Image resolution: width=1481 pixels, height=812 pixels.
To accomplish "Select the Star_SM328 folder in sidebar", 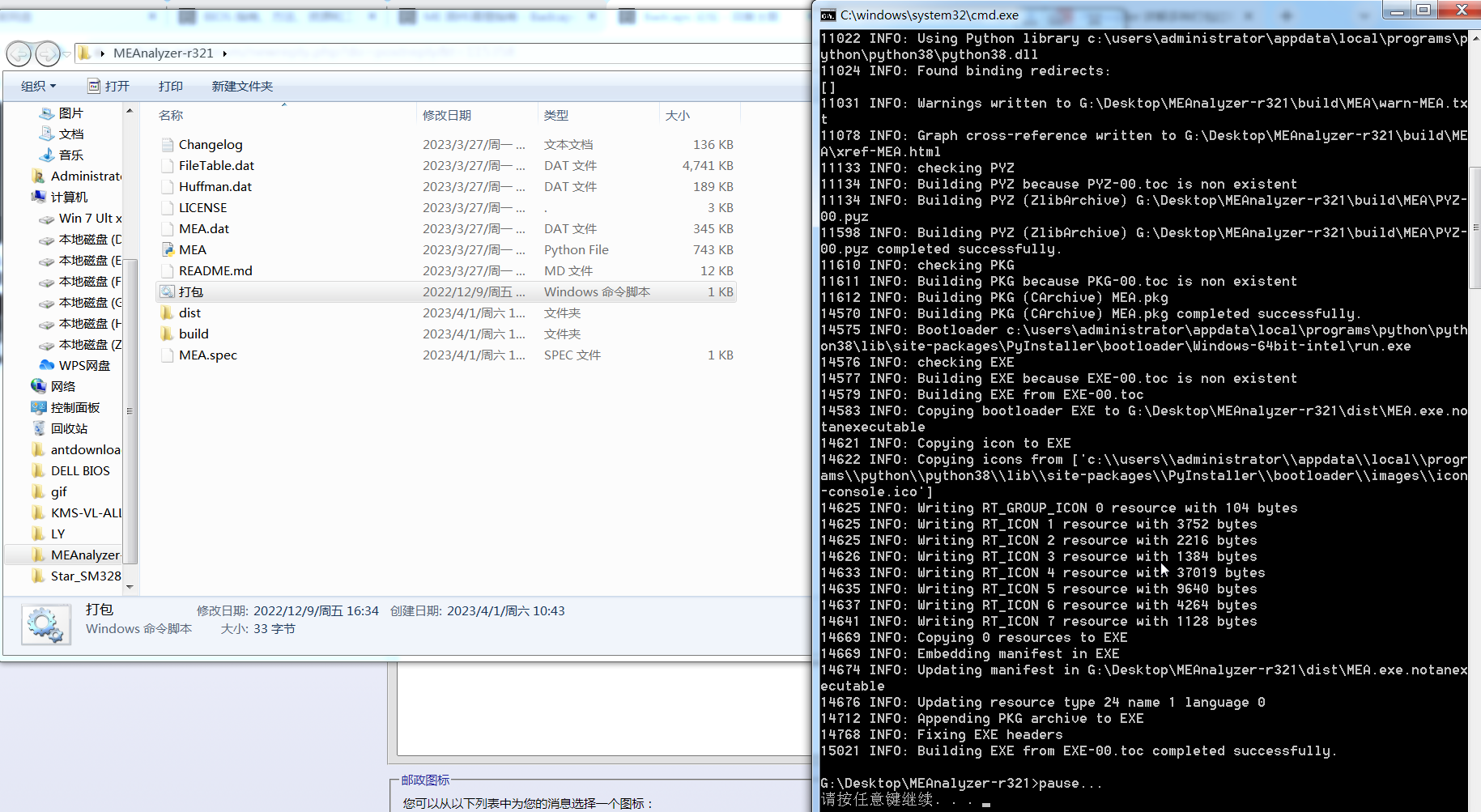I will [85, 576].
